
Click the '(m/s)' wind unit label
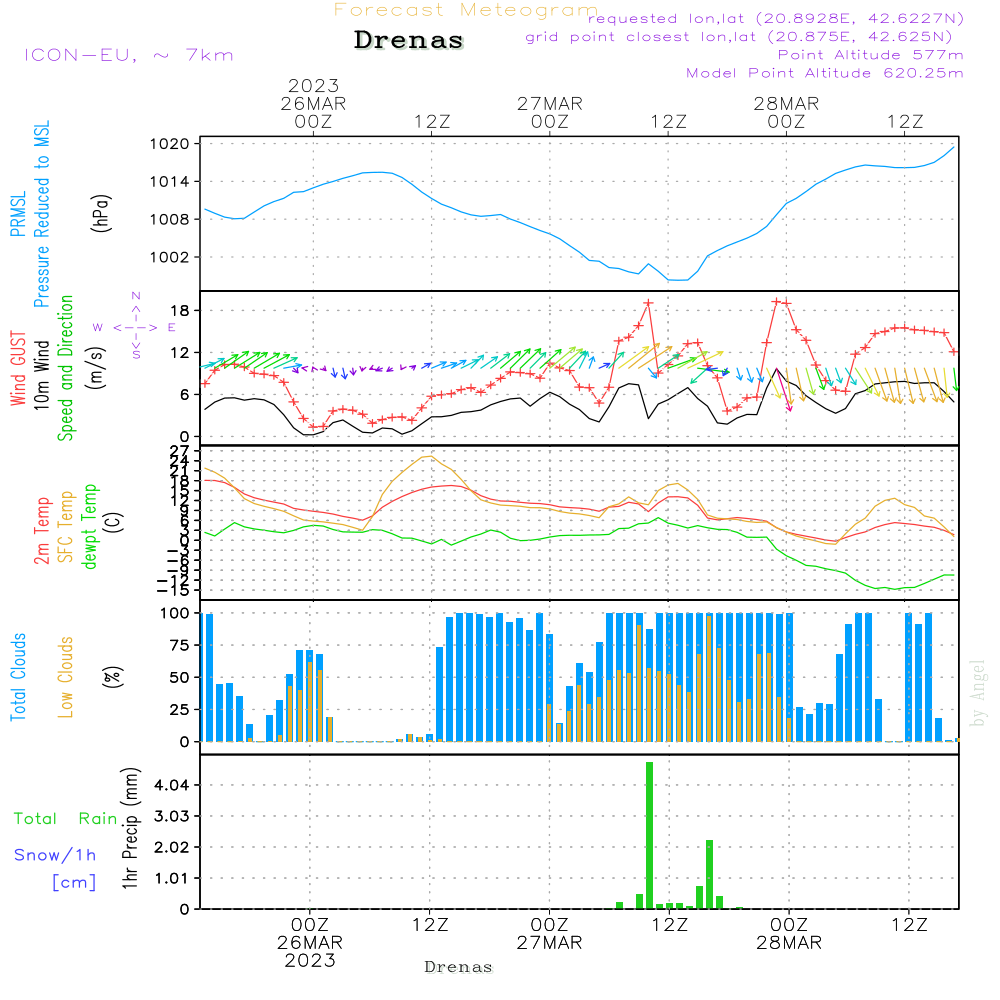[x=97, y=368]
